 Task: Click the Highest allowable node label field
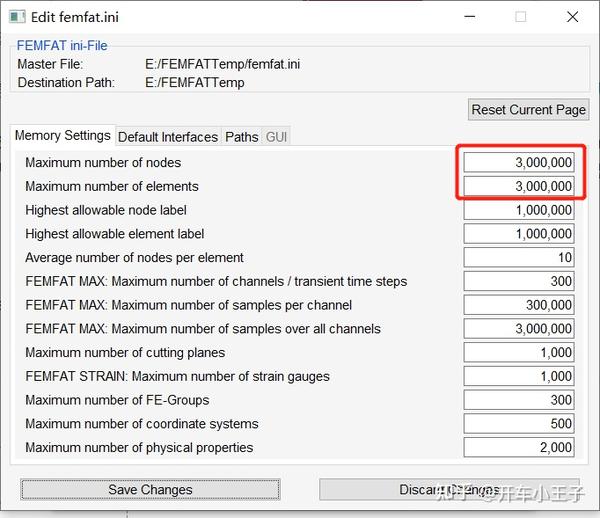point(519,210)
